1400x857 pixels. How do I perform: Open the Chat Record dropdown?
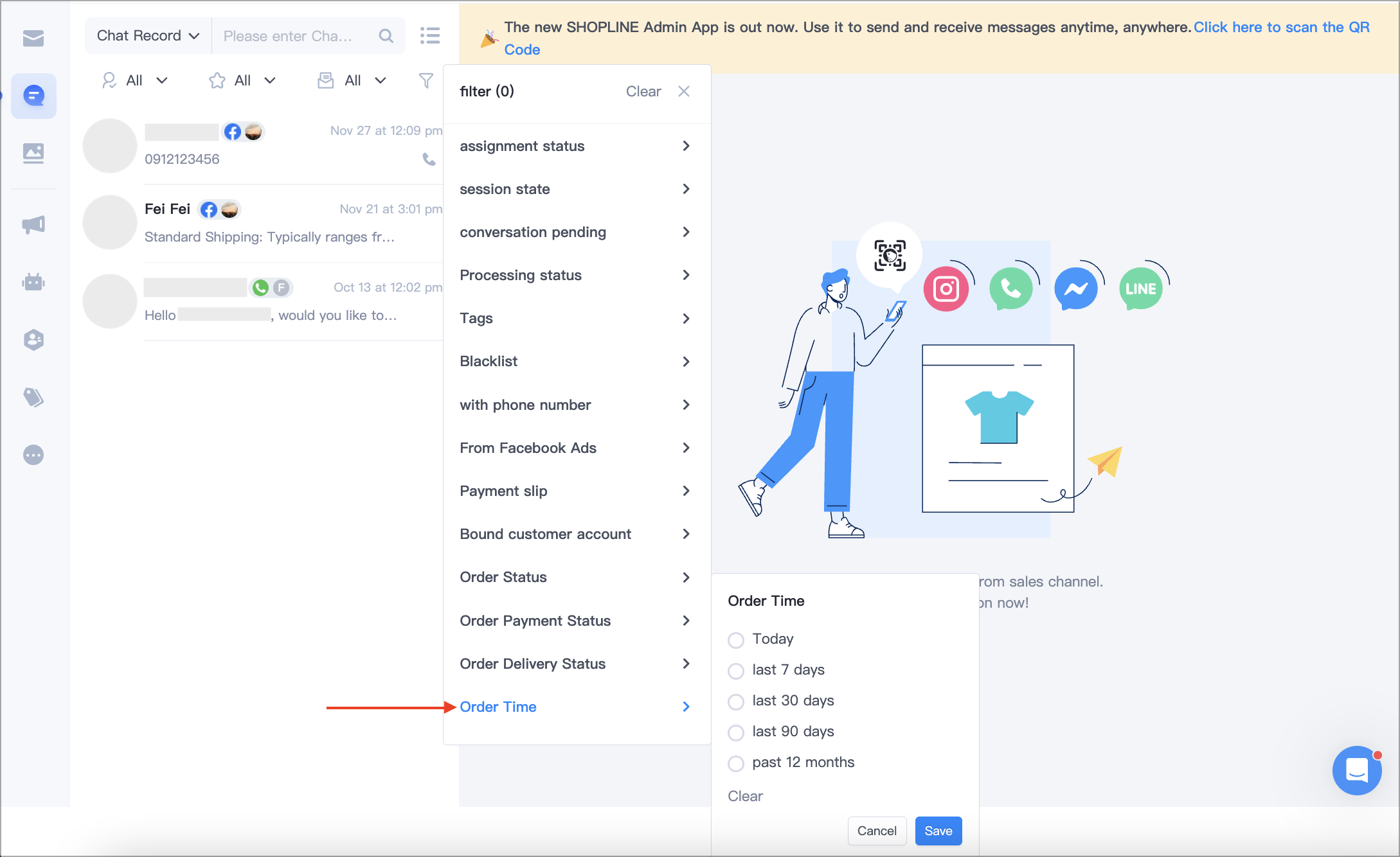pos(148,36)
